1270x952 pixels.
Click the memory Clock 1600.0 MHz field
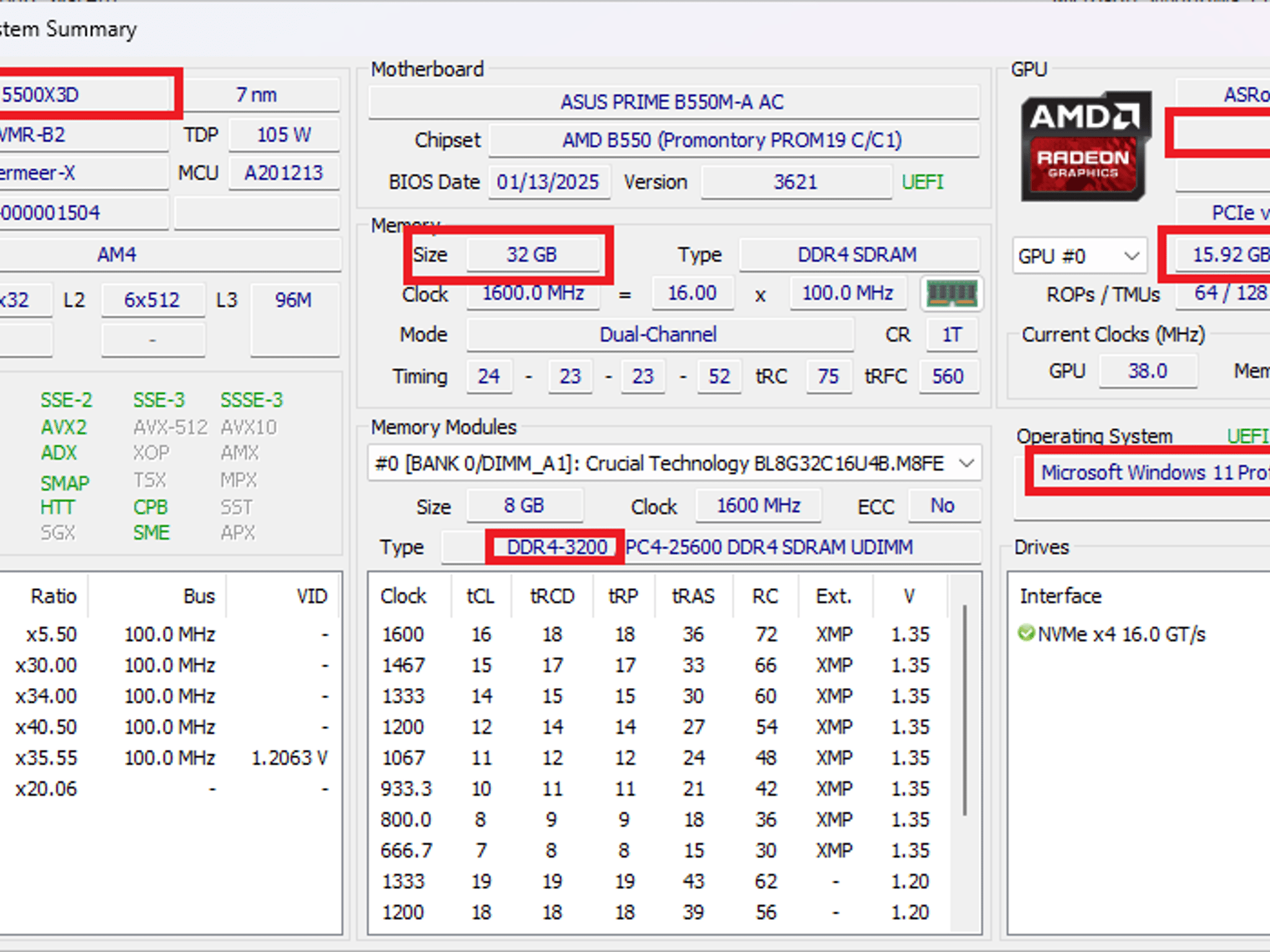pos(533,293)
